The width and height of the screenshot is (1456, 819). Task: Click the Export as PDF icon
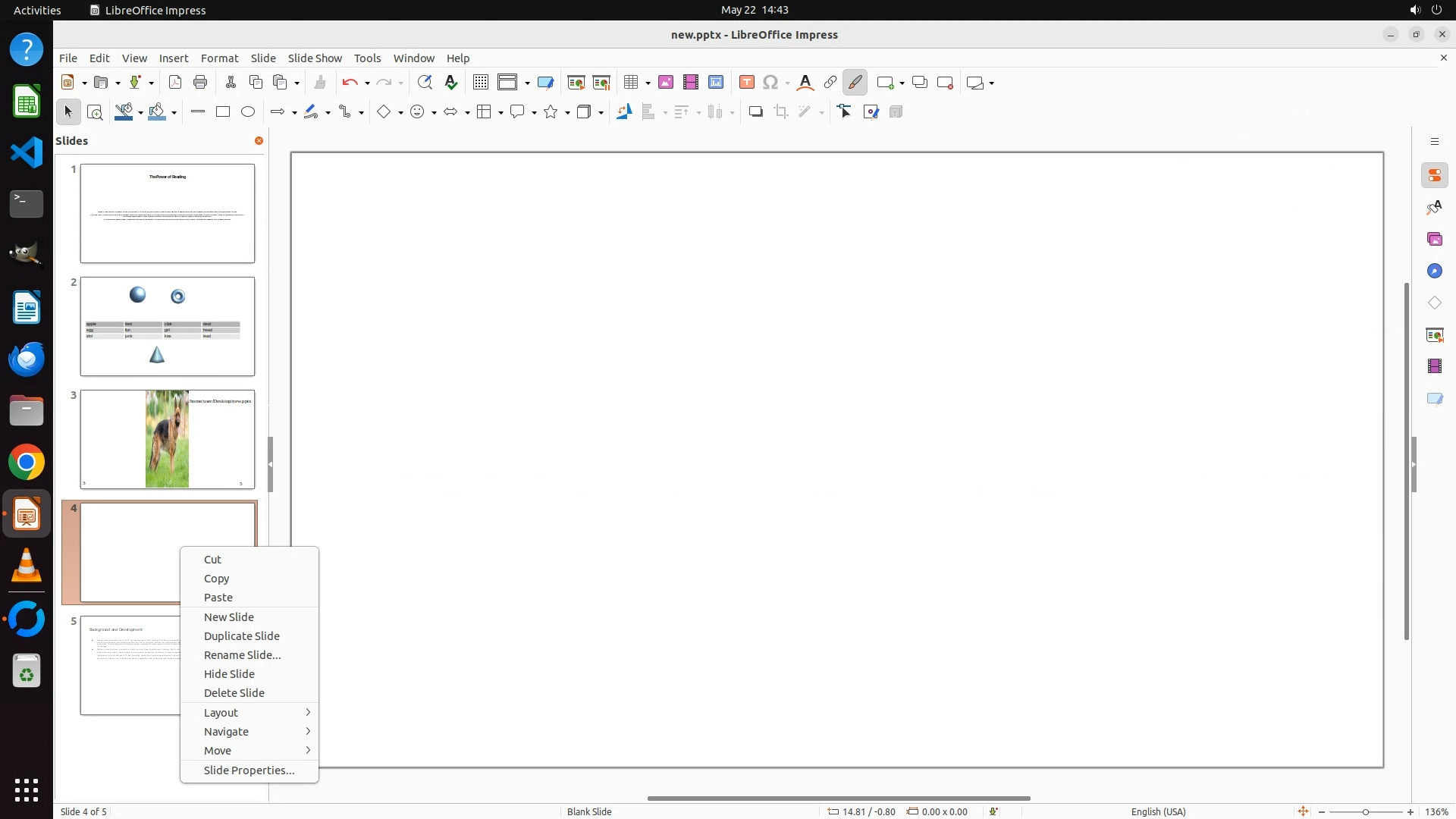[175, 83]
